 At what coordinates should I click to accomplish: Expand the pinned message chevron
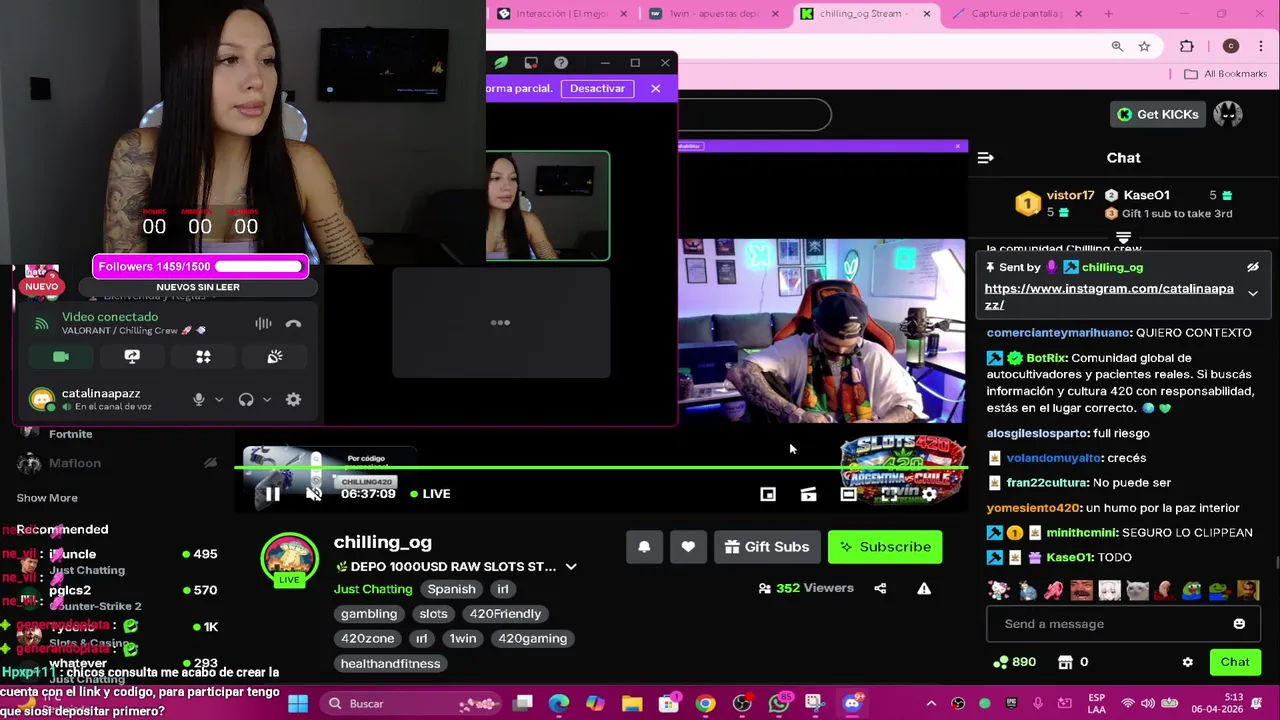[1252, 293]
